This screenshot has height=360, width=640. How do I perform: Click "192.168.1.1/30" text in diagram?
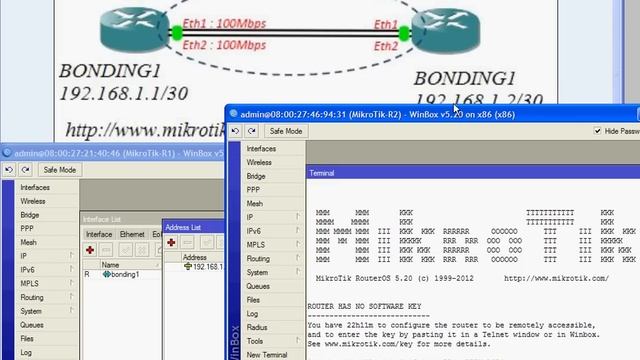(124, 94)
